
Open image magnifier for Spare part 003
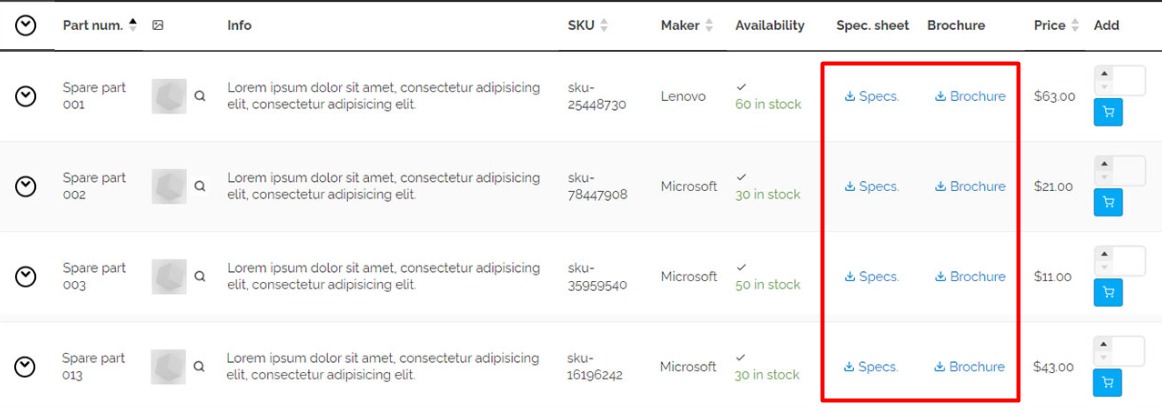pos(200,277)
